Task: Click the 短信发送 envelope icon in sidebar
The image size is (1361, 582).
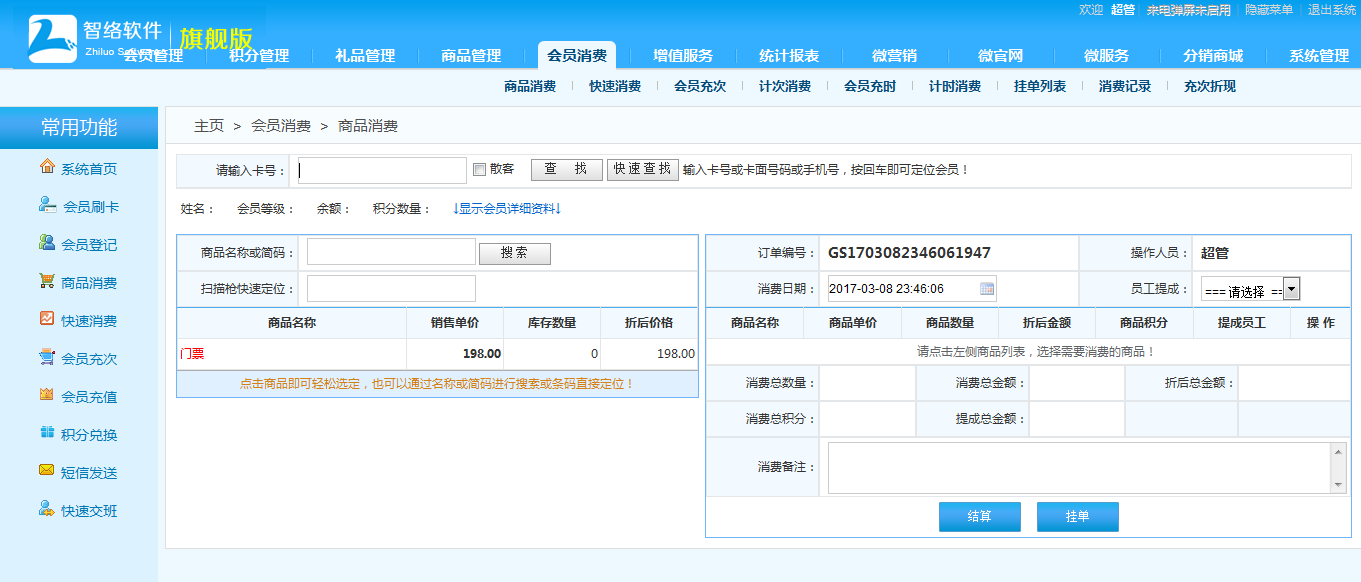Action: 47,471
